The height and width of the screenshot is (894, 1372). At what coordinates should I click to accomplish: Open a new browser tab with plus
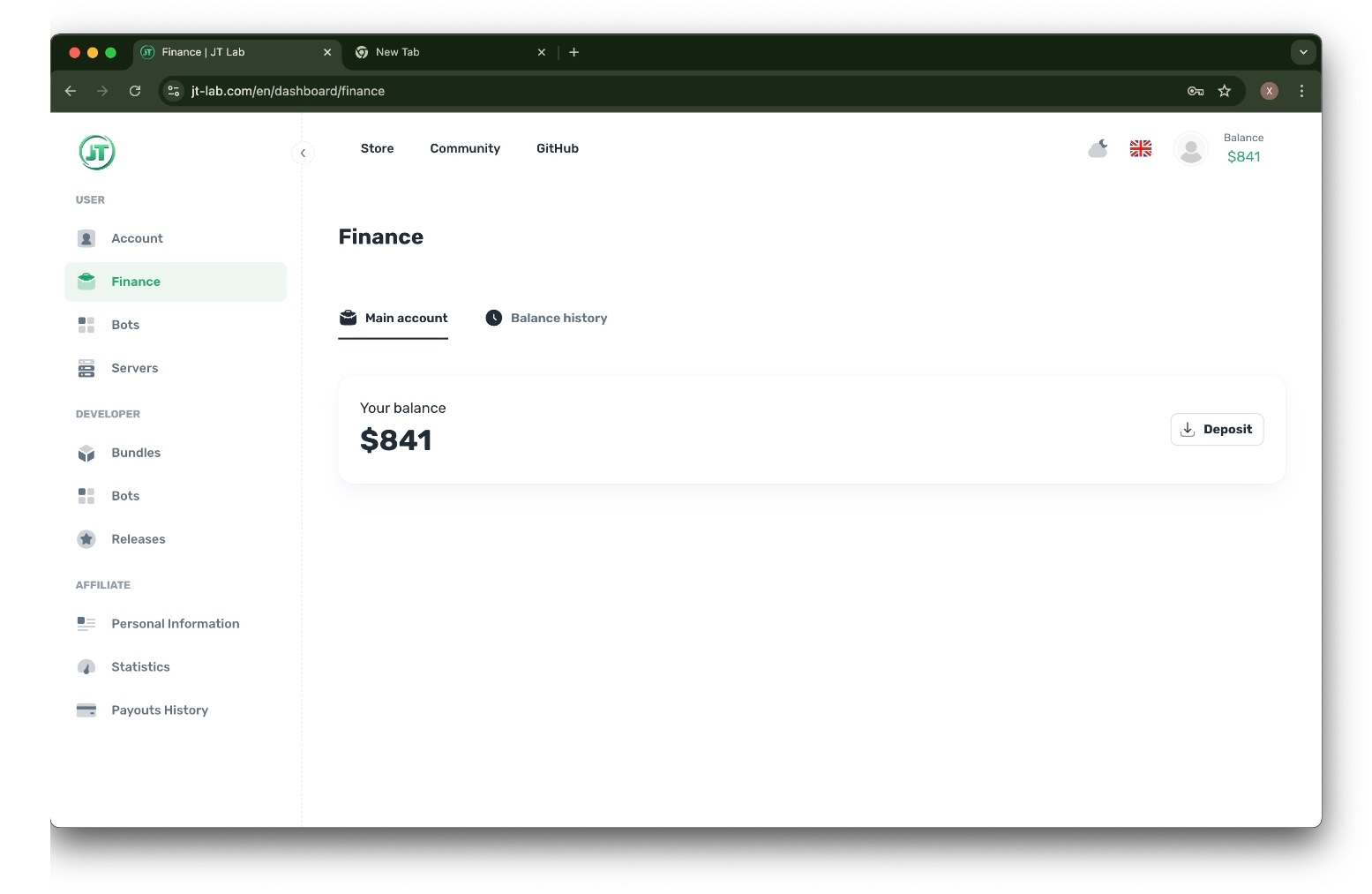pos(574,52)
